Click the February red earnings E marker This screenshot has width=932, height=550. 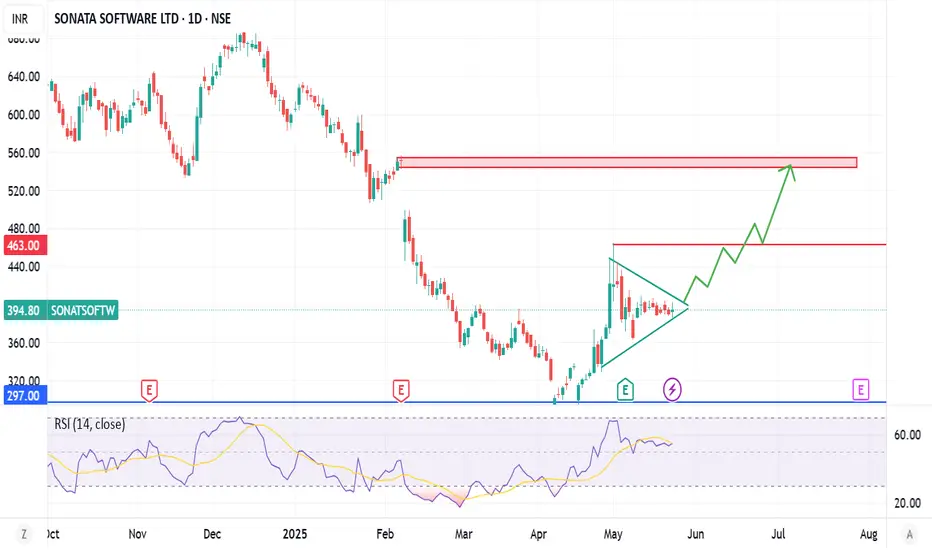(401, 391)
